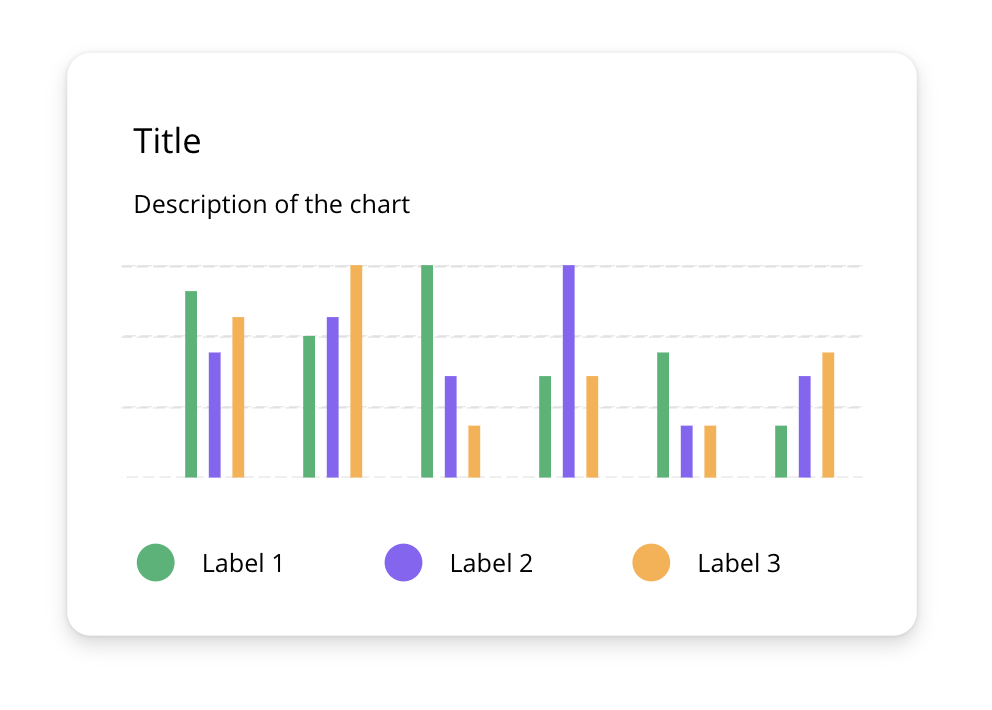This screenshot has width=992, height=710.
Task: Select first group's orange bar
Action: point(238,397)
